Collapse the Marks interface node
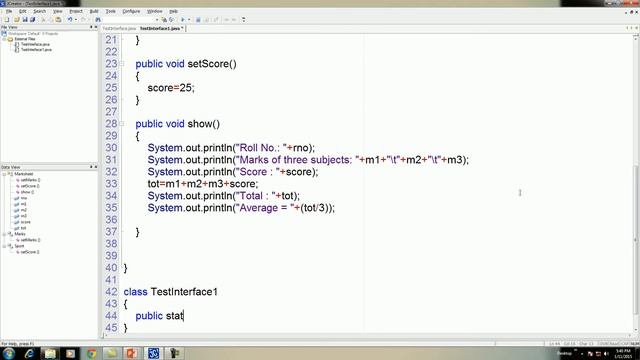This screenshot has width=640, height=360. click(x=5, y=234)
